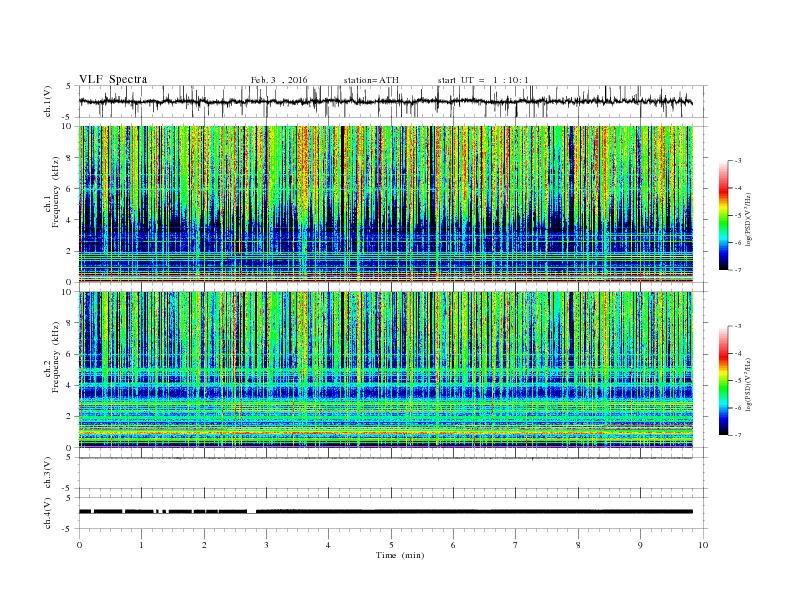The height and width of the screenshot is (612, 792).
Task: Click the "6" tick on the time axis
Action: 453,545
